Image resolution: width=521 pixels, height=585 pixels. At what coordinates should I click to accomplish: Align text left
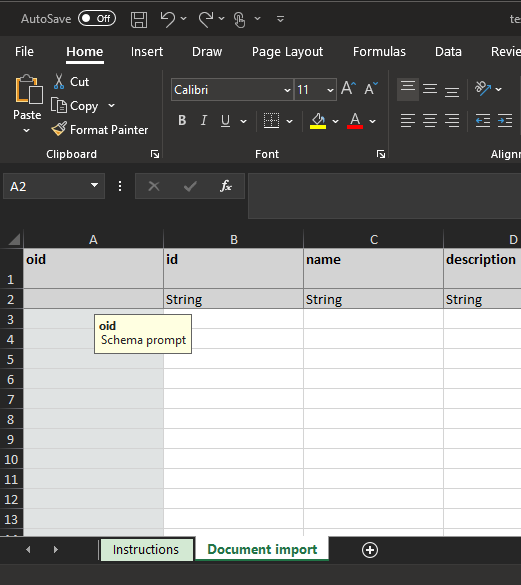click(408, 121)
